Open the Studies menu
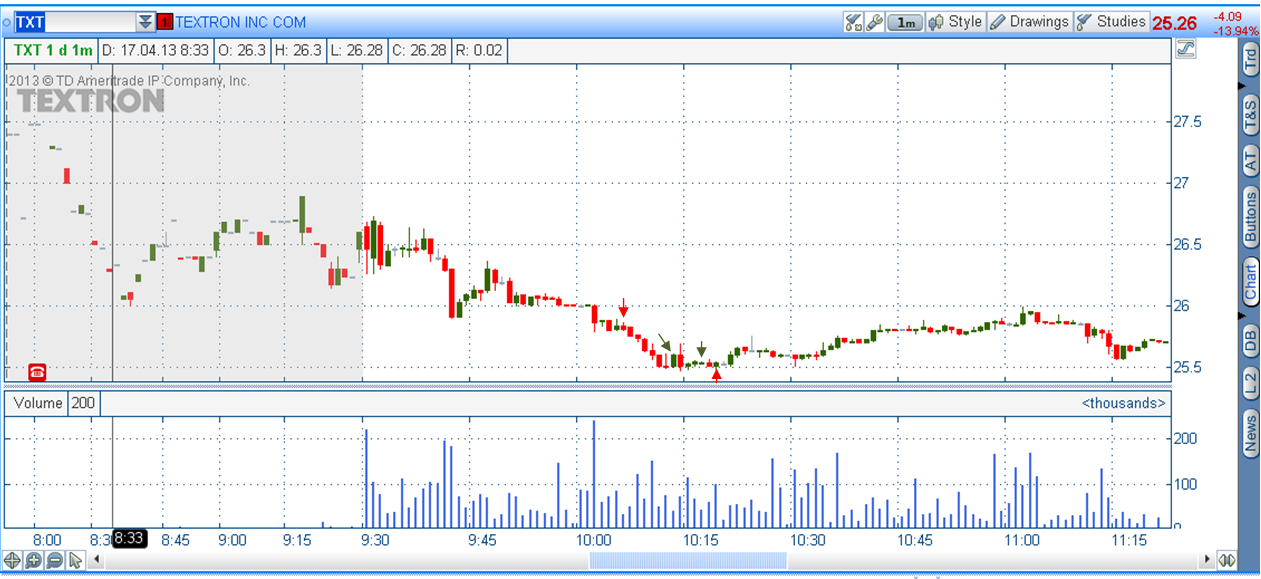Screen dimensions: 1261x579 tap(1111, 22)
